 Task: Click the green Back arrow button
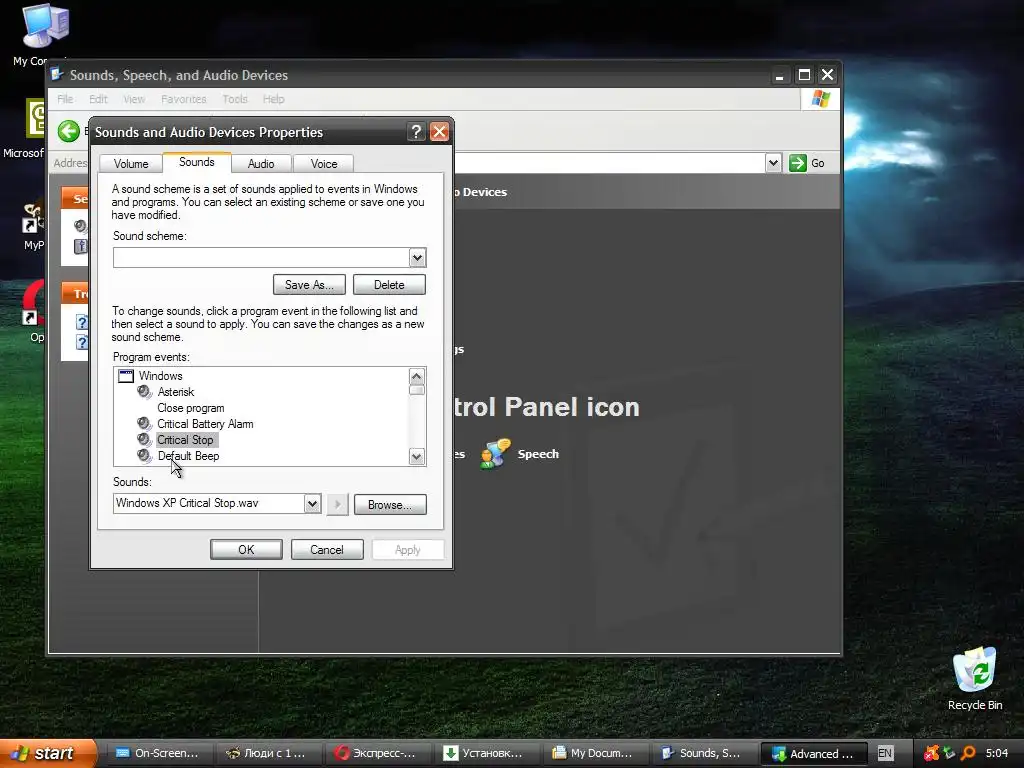[69, 131]
